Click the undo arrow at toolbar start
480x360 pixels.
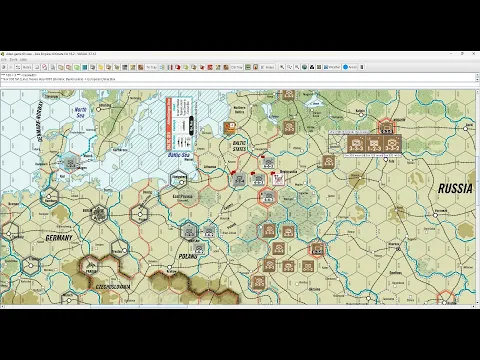click(x=4, y=67)
